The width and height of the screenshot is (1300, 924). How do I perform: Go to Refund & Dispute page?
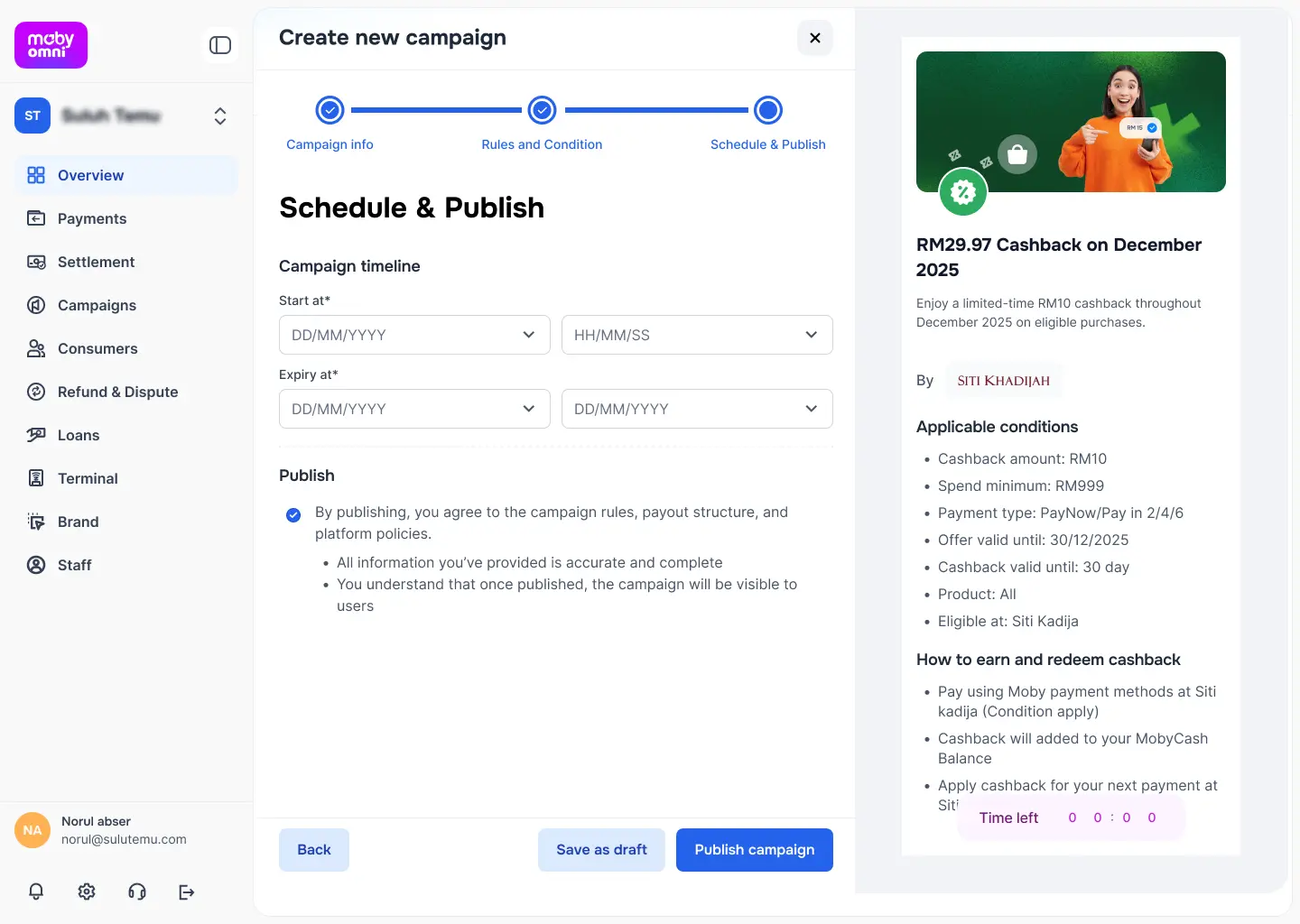(117, 392)
